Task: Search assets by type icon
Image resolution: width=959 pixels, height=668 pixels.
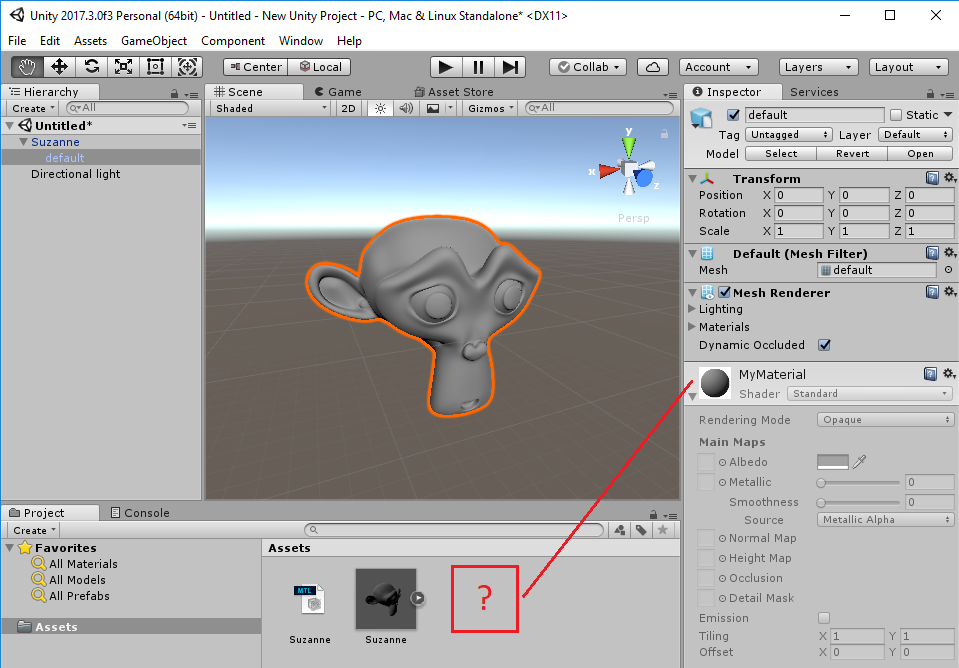Action: point(620,530)
